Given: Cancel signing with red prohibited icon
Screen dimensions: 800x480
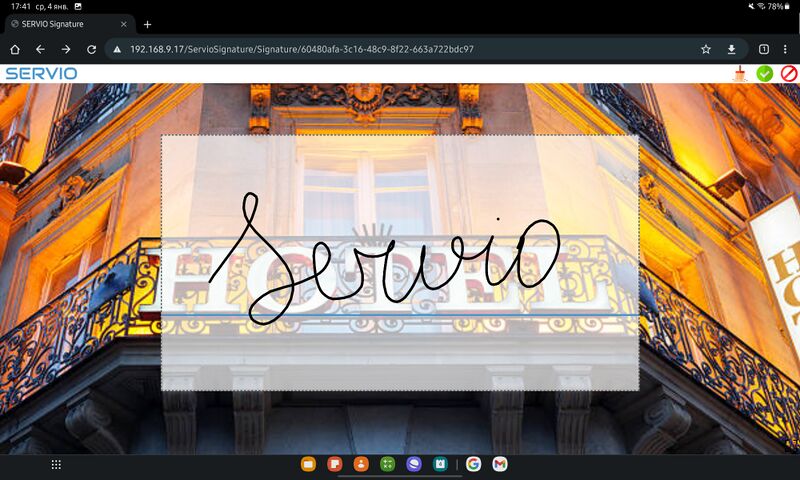Looking at the screenshot, I should click(x=789, y=73).
